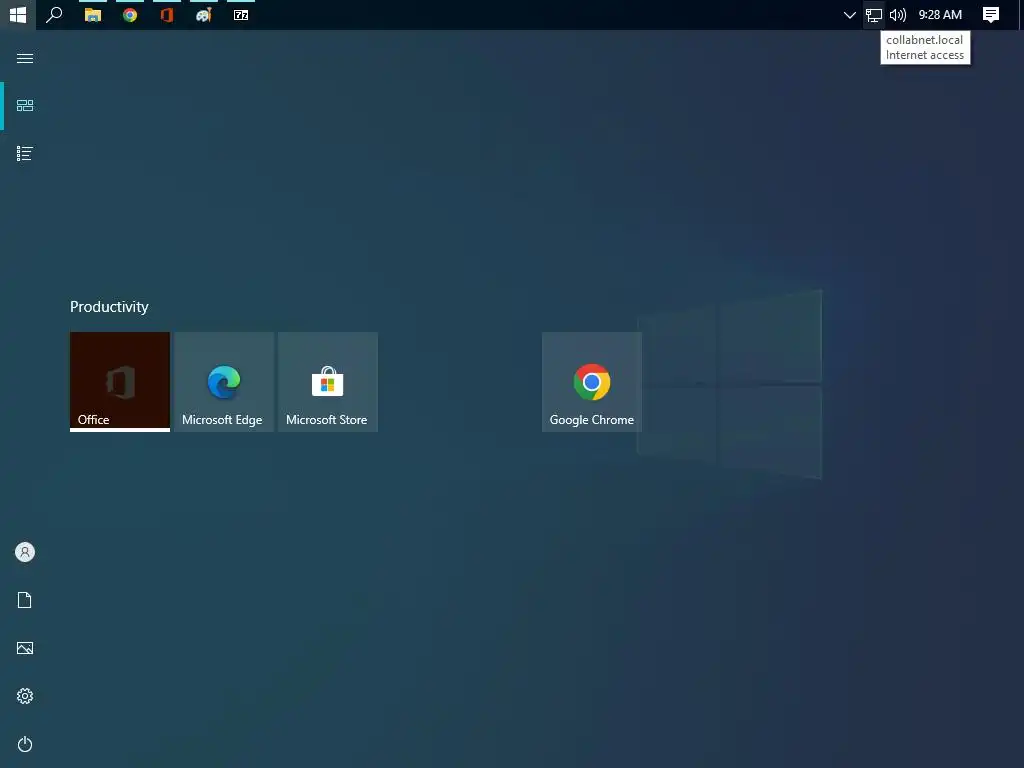Screen dimensions: 1024x768
Task: Open the Office taskbar icon
Action: (167, 14)
